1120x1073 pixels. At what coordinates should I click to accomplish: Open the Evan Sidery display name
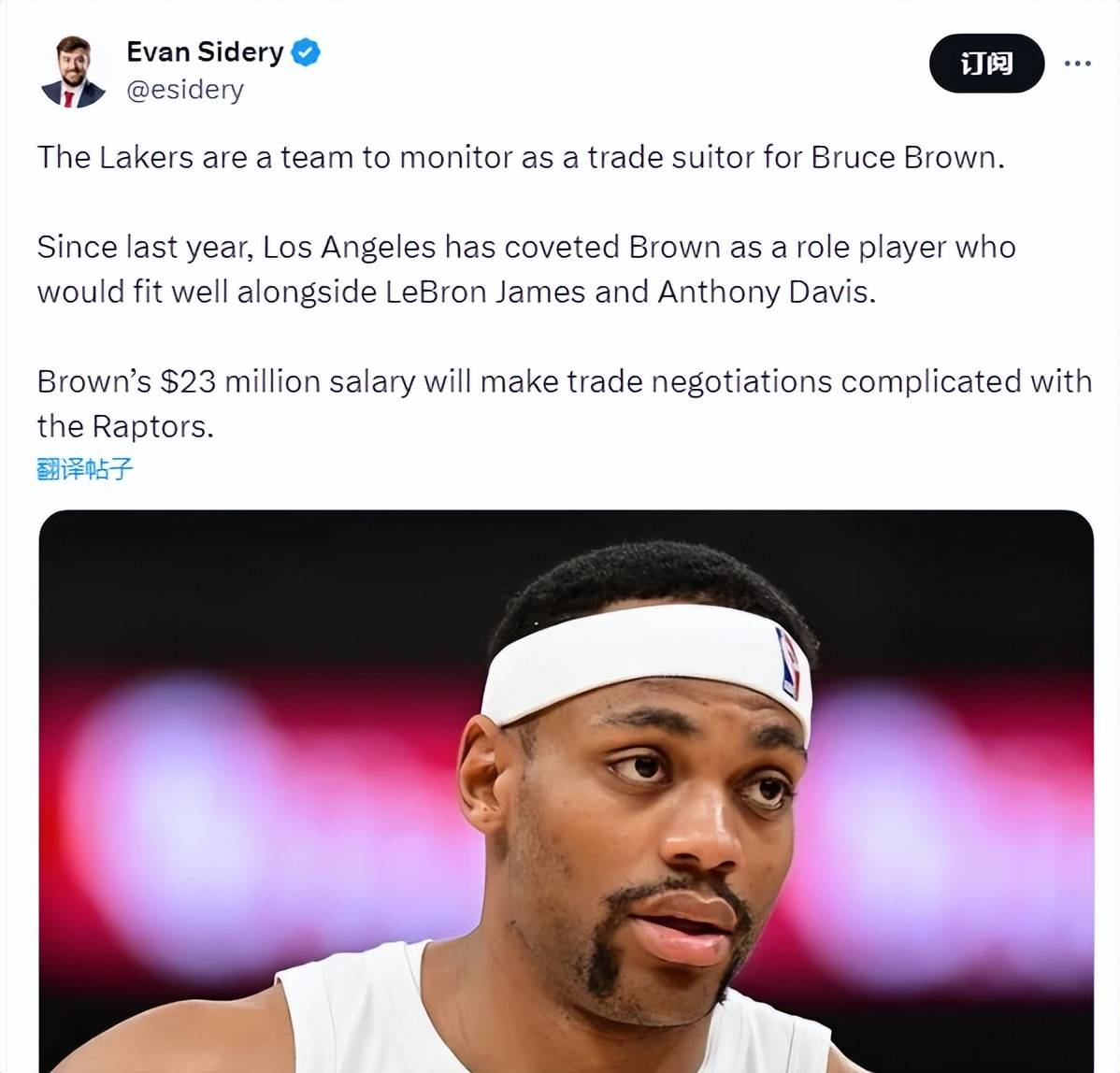click(205, 52)
